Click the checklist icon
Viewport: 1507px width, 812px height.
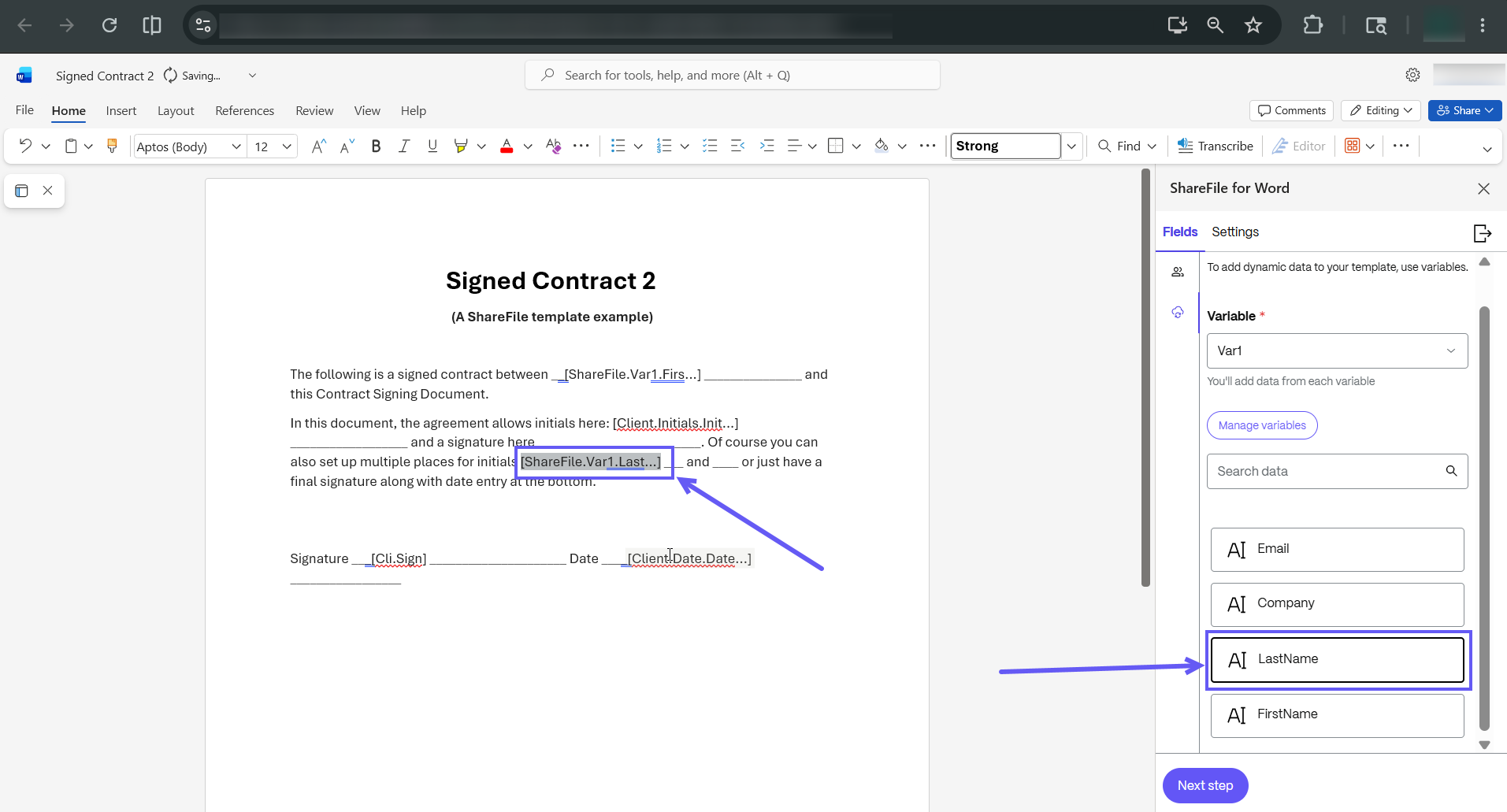(710, 146)
